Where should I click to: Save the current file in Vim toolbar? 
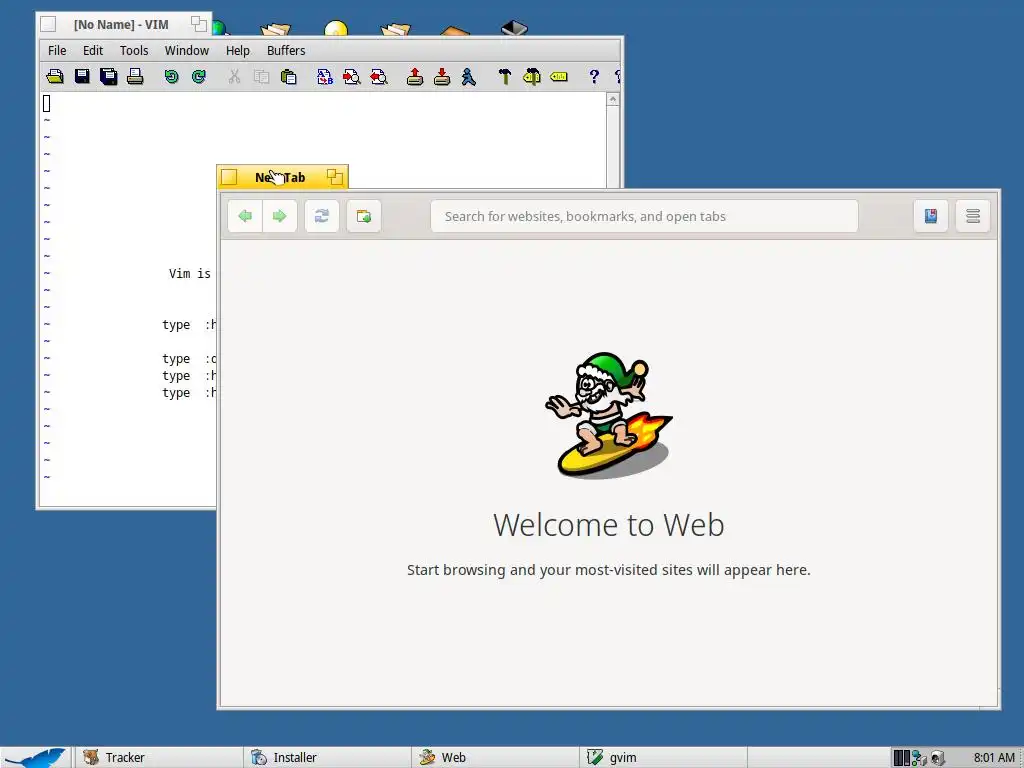[82, 77]
